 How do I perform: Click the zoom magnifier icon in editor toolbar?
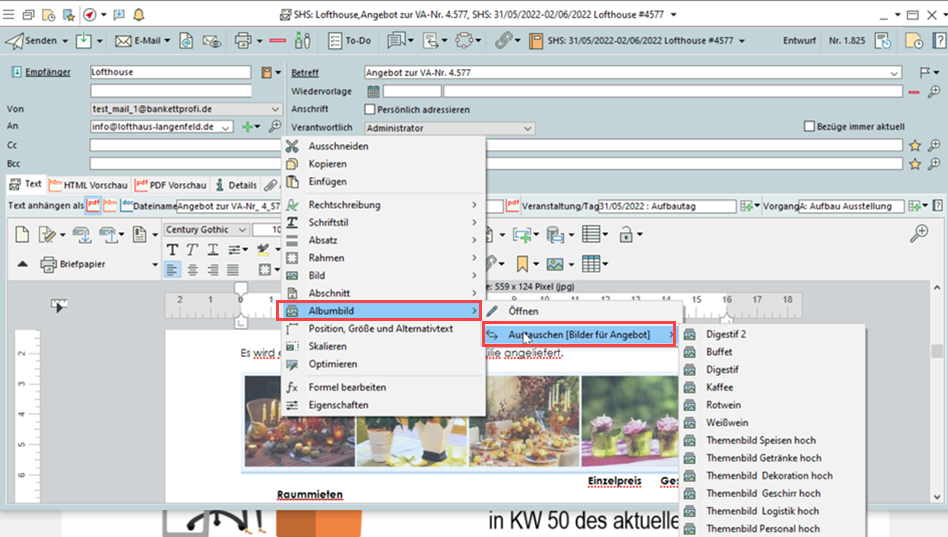click(919, 233)
